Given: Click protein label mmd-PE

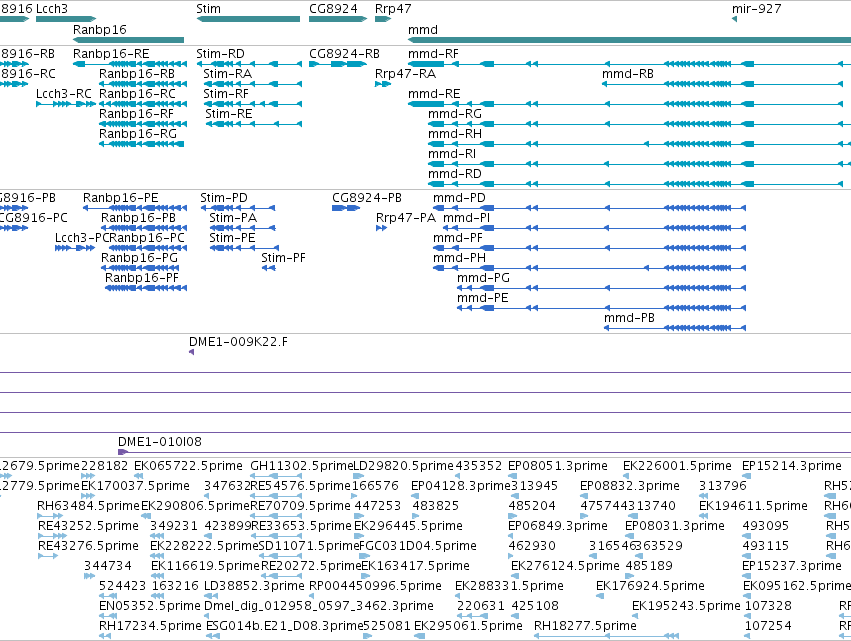Looking at the screenshot, I should click(x=482, y=299).
